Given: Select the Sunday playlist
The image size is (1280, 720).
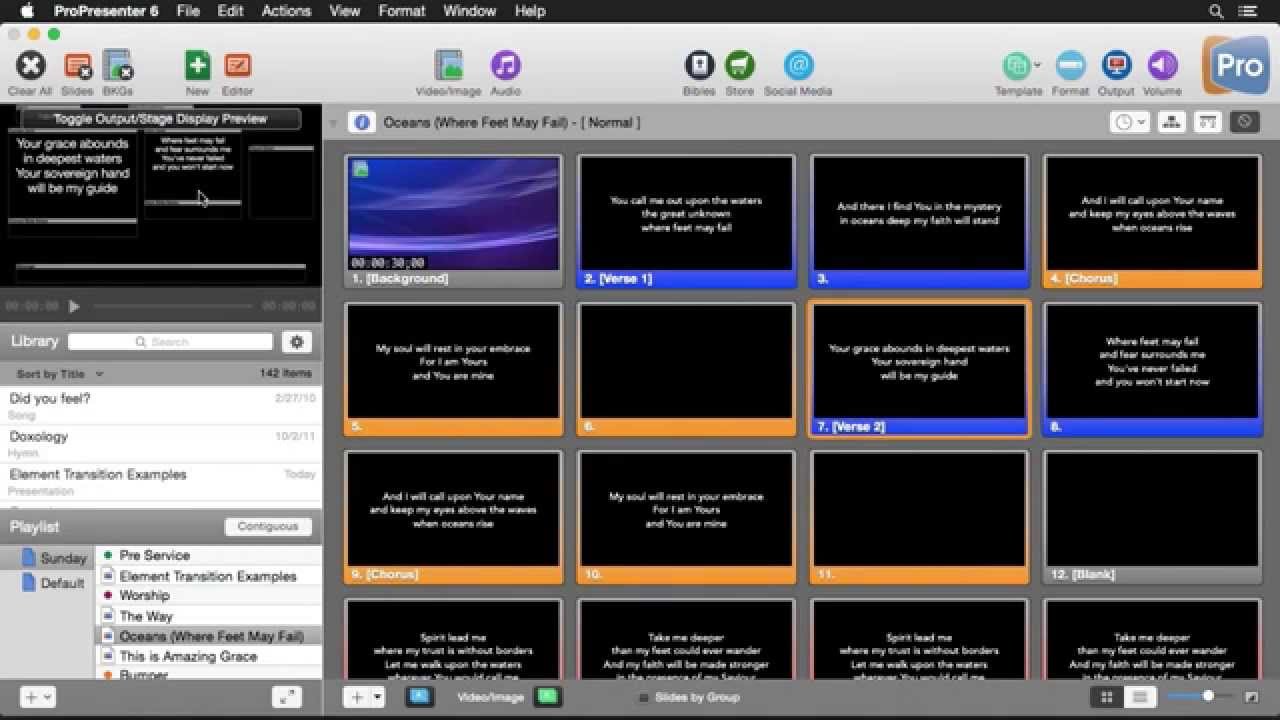Looking at the screenshot, I should (47, 558).
